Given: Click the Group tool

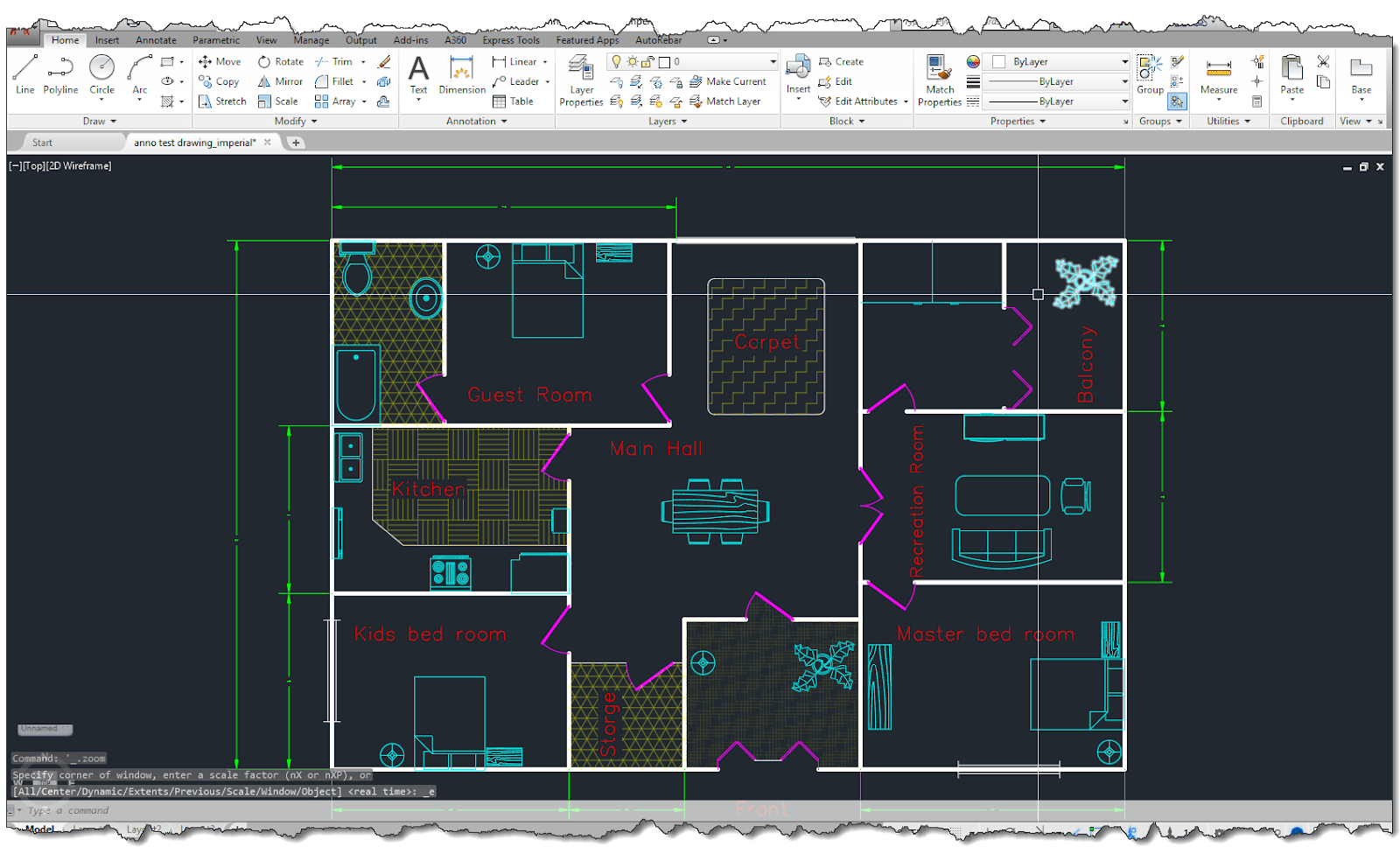Looking at the screenshot, I should click(1150, 74).
